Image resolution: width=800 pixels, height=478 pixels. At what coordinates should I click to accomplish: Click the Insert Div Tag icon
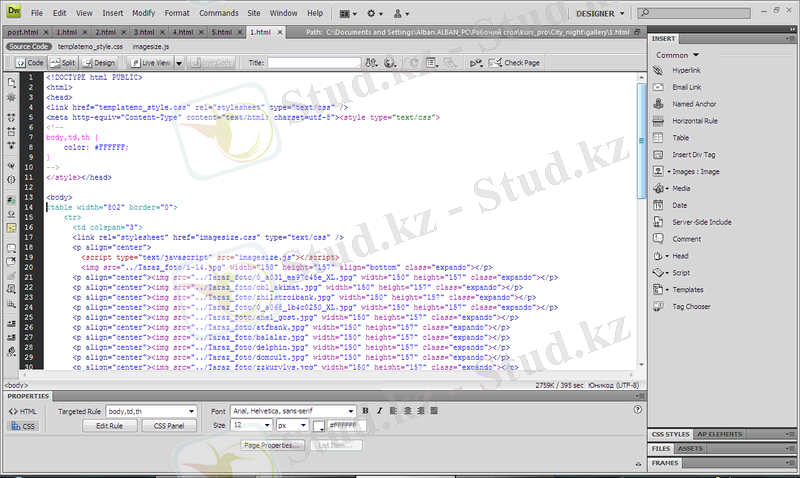pyautogui.click(x=658, y=155)
